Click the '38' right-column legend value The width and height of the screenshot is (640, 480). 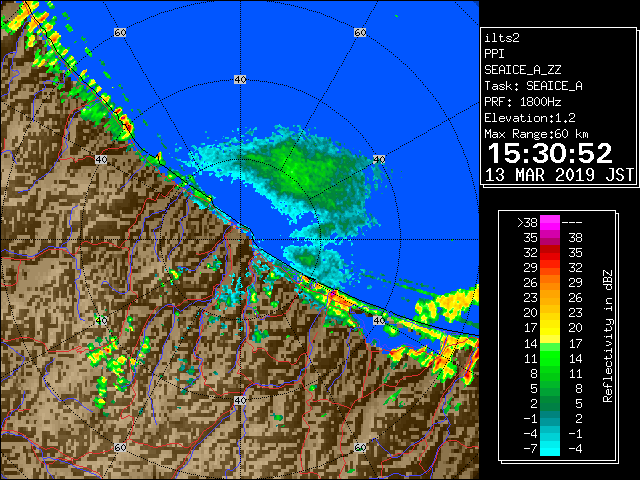(575, 238)
